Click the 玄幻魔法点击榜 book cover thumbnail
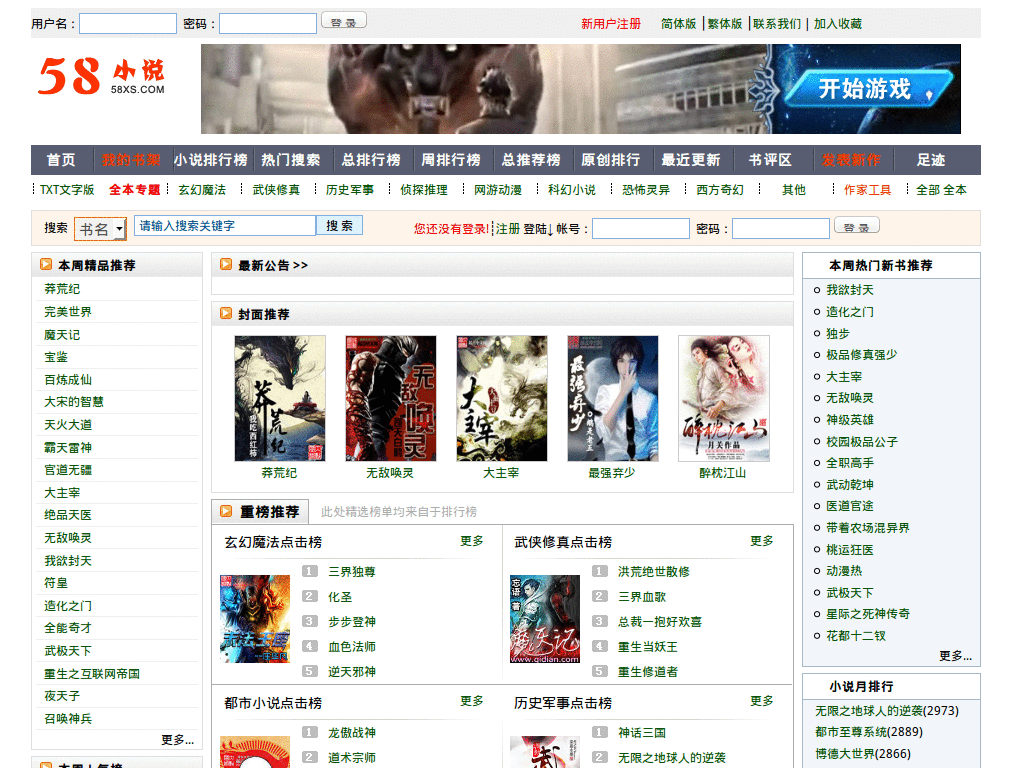The height and width of the screenshot is (768, 1024). [x=255, y=619]
